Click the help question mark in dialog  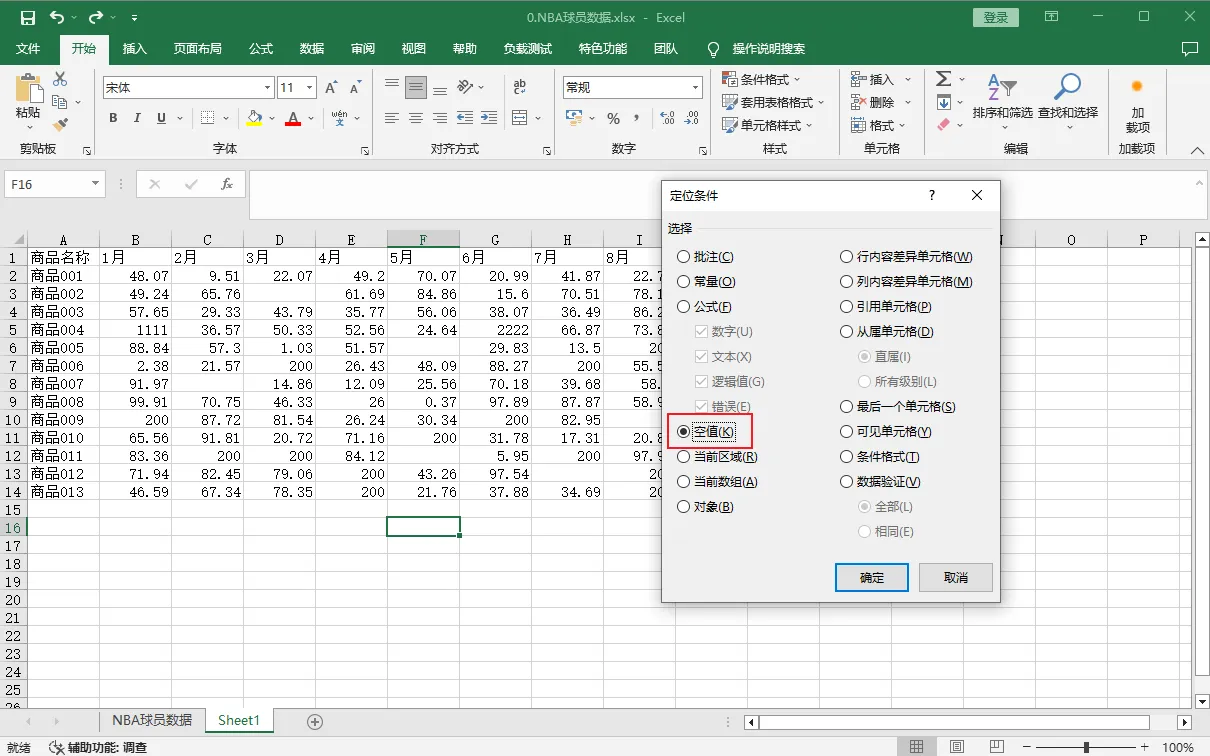932,196
